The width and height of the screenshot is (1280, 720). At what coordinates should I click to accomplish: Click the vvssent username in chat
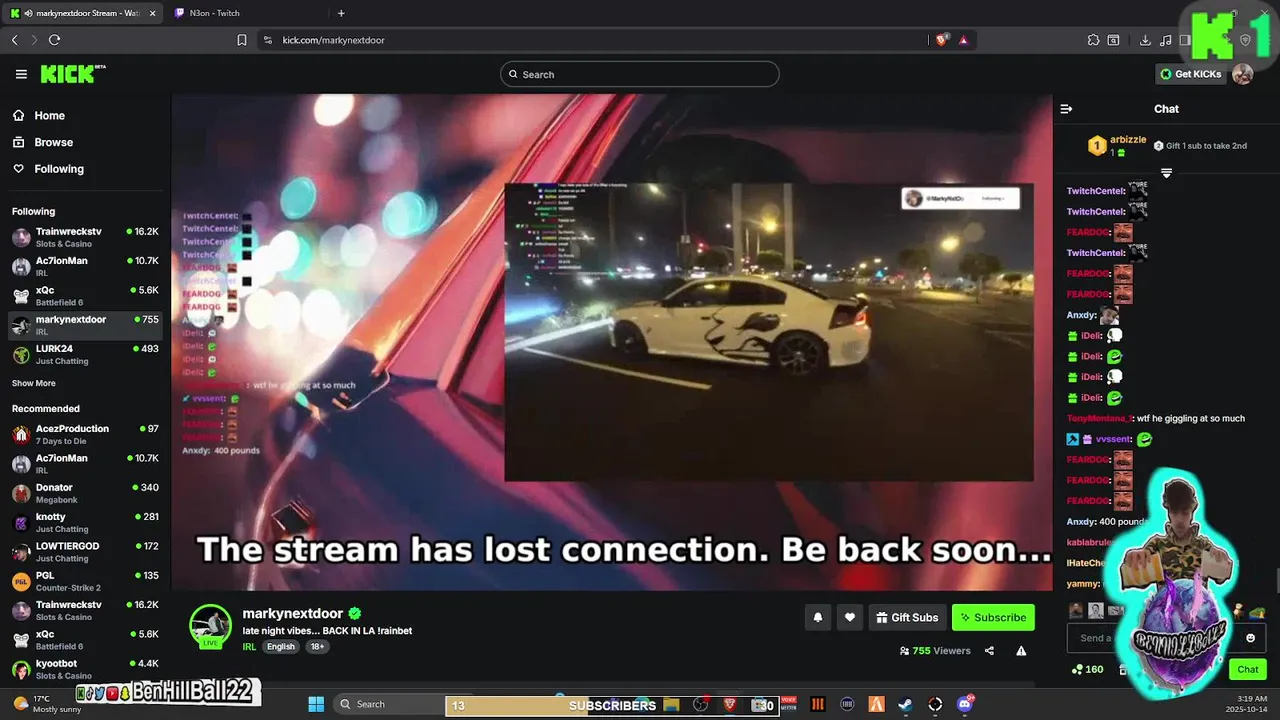pos(1113,439)
